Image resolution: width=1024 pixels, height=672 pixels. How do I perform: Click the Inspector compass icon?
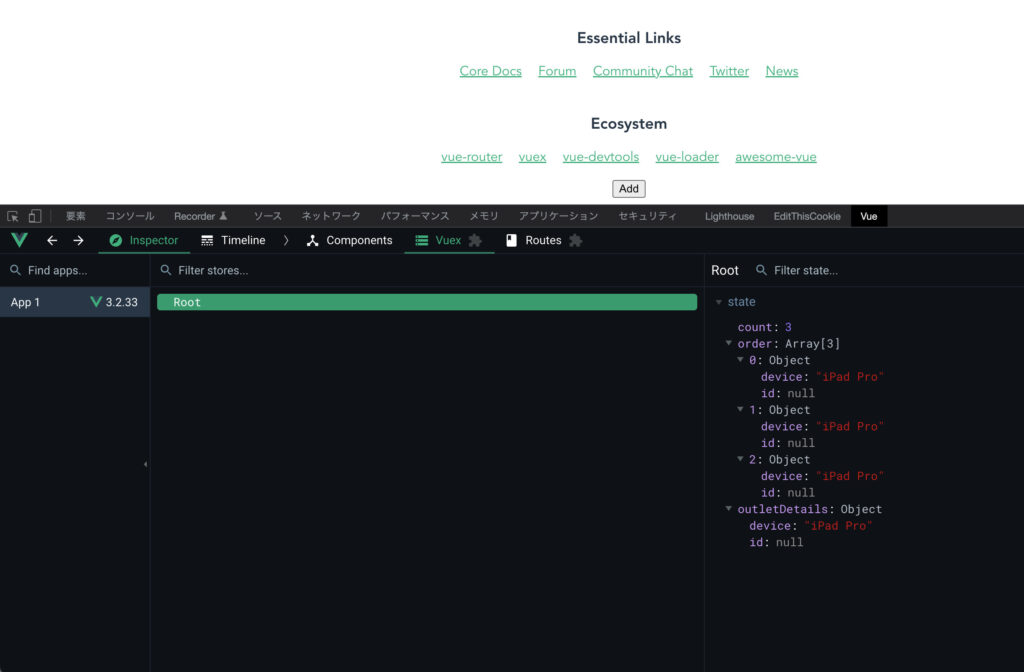(x=116, y=240)
